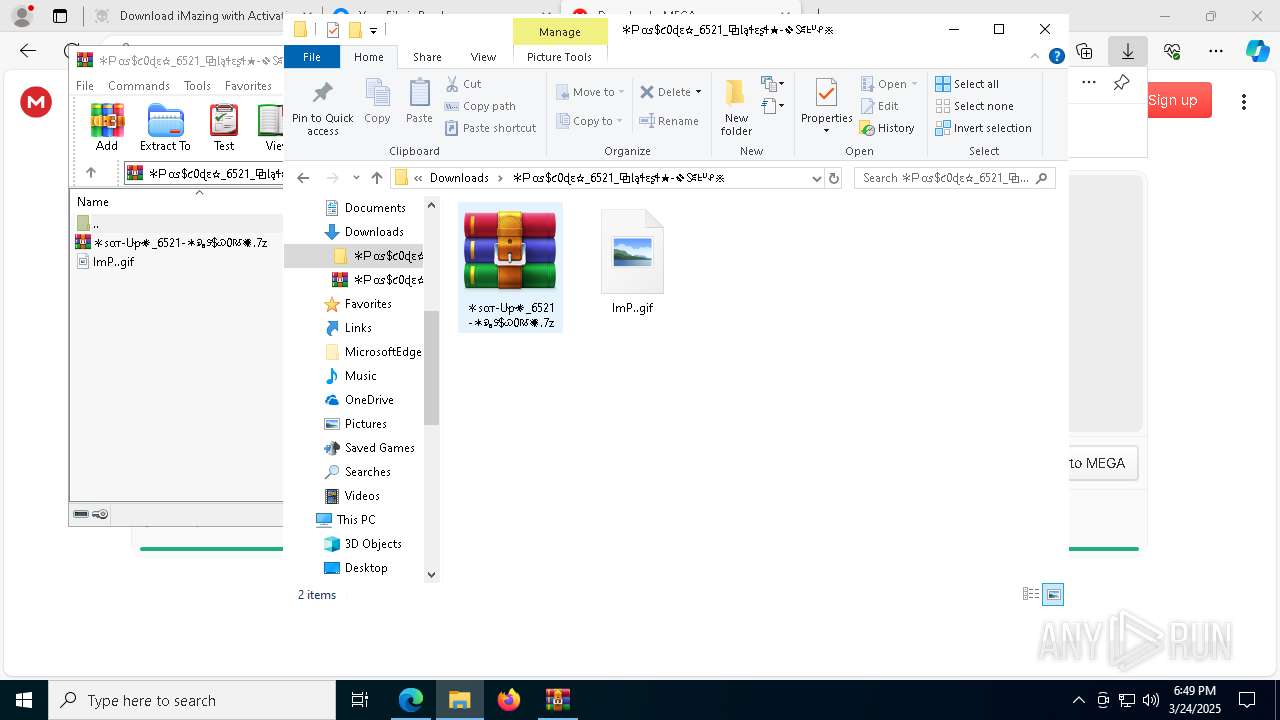This screenshot has width=1280, height=720.
Task: Open the Delete dropdown arrow
Action: point(698,92)
